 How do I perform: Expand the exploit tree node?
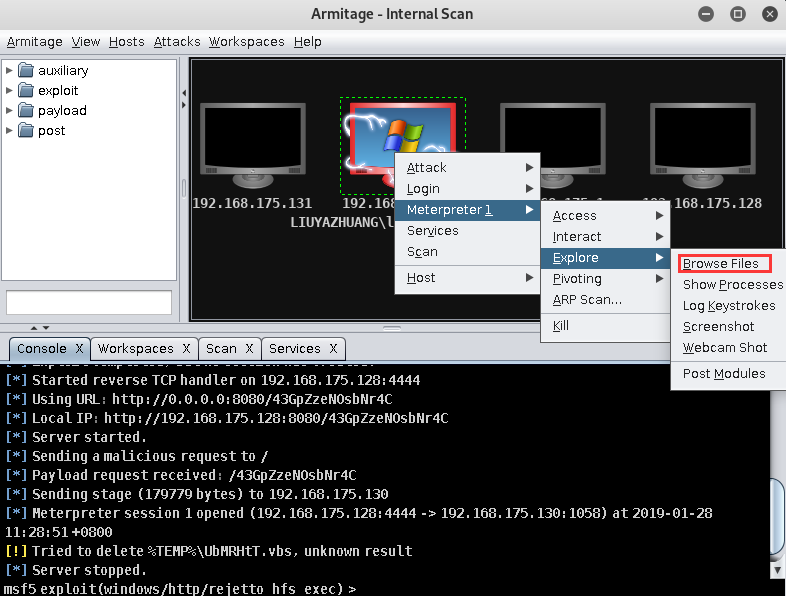point(9,90)
